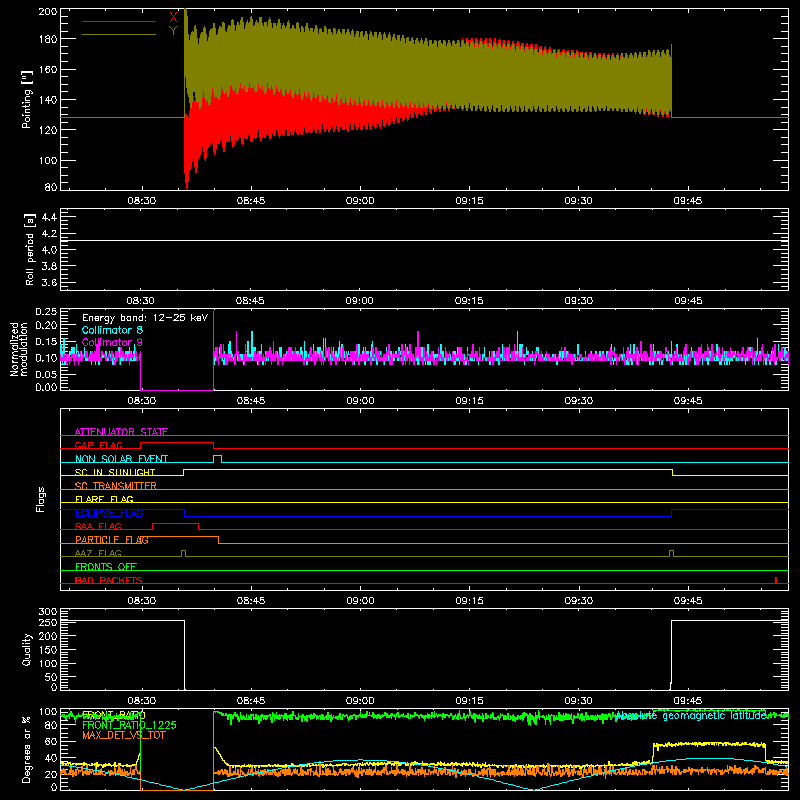Viewport: 800px width, 800px height.
Task: Click '08:45' time label under Roll period plot
Action: [250, 301]
